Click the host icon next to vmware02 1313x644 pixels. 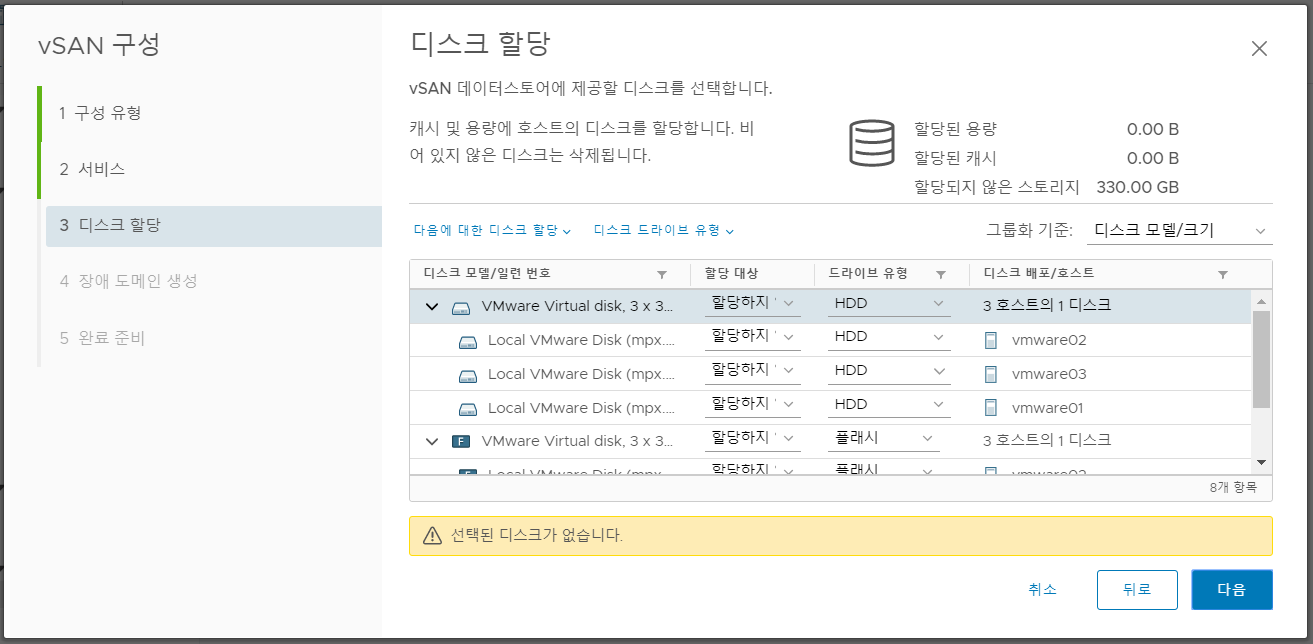(x=991, y=340)
